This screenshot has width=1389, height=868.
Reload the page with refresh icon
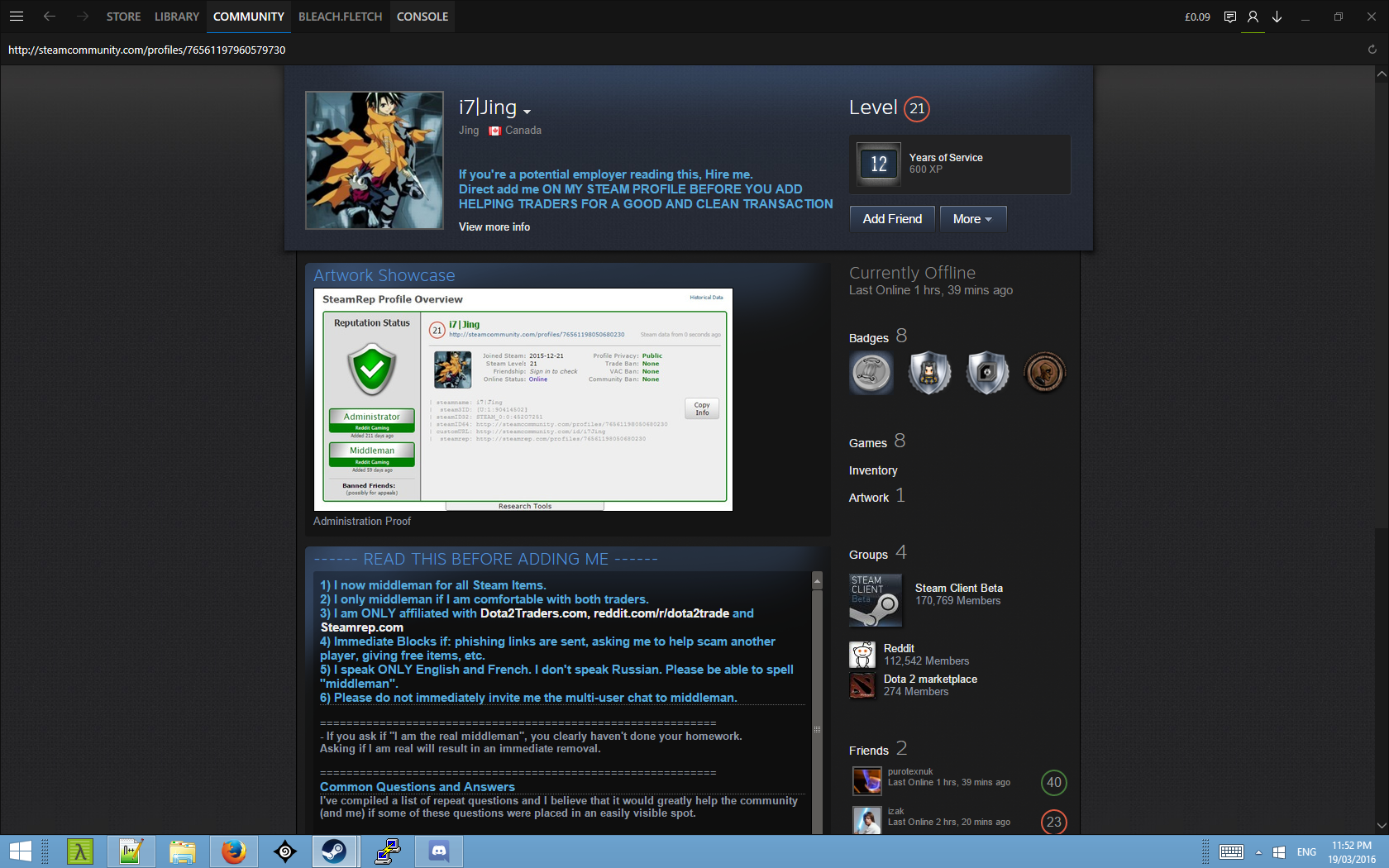pyautogui.click(x=1372, y=50)
